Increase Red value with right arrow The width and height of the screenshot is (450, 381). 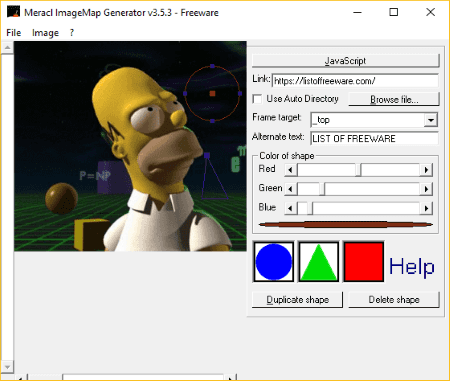(426, 170)
